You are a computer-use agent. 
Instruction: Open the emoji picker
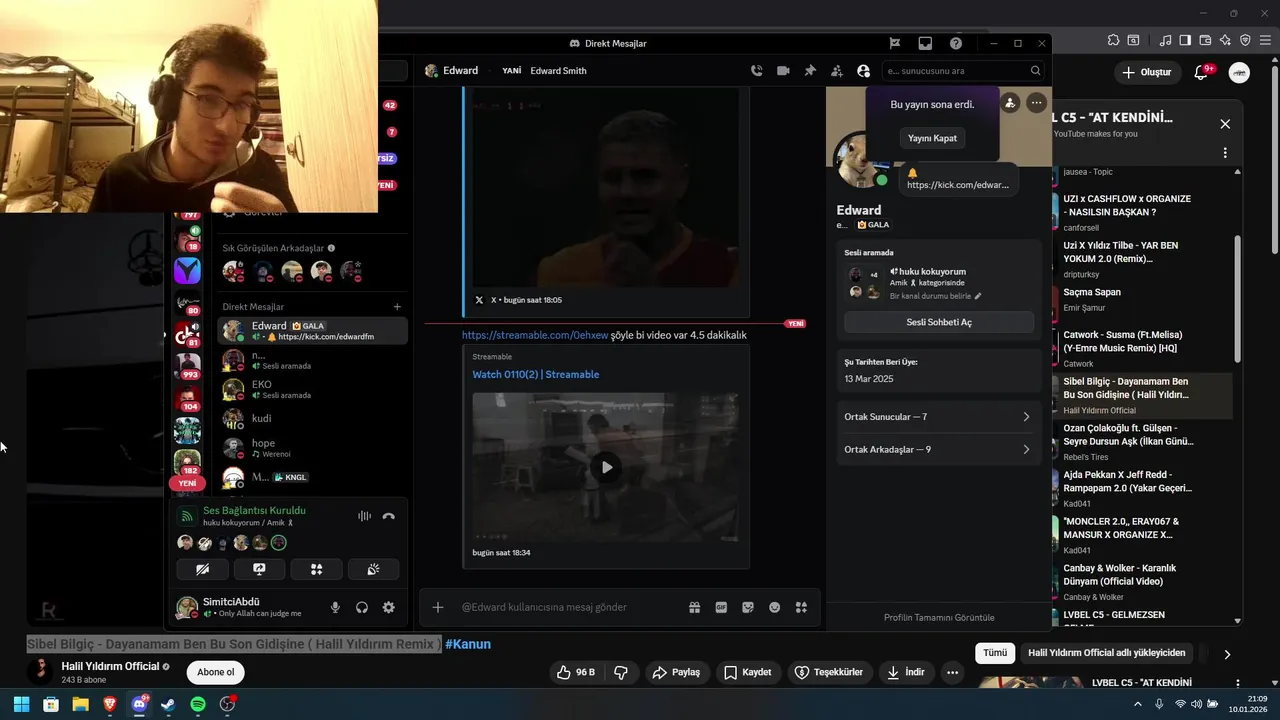tap(774, 607)
